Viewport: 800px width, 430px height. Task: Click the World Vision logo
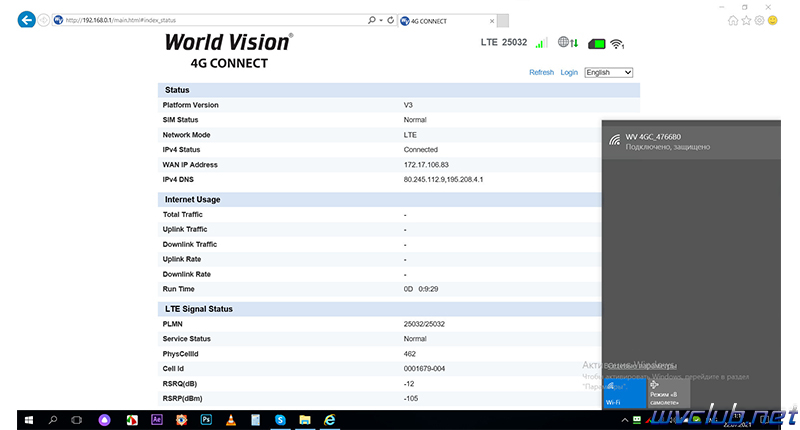(x=229, y=50)
